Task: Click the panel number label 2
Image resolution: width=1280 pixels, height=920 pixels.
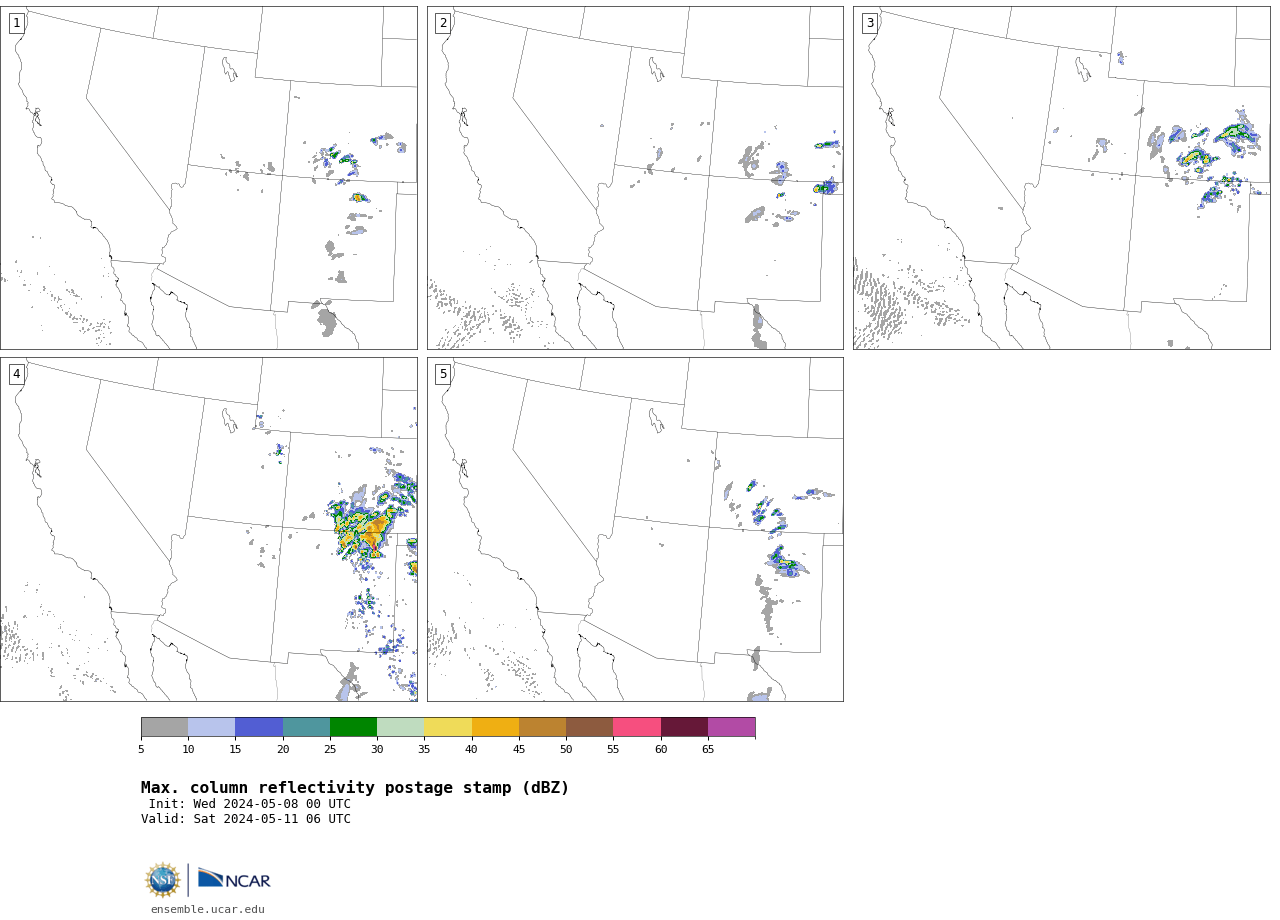Action: tap(443, 23)
